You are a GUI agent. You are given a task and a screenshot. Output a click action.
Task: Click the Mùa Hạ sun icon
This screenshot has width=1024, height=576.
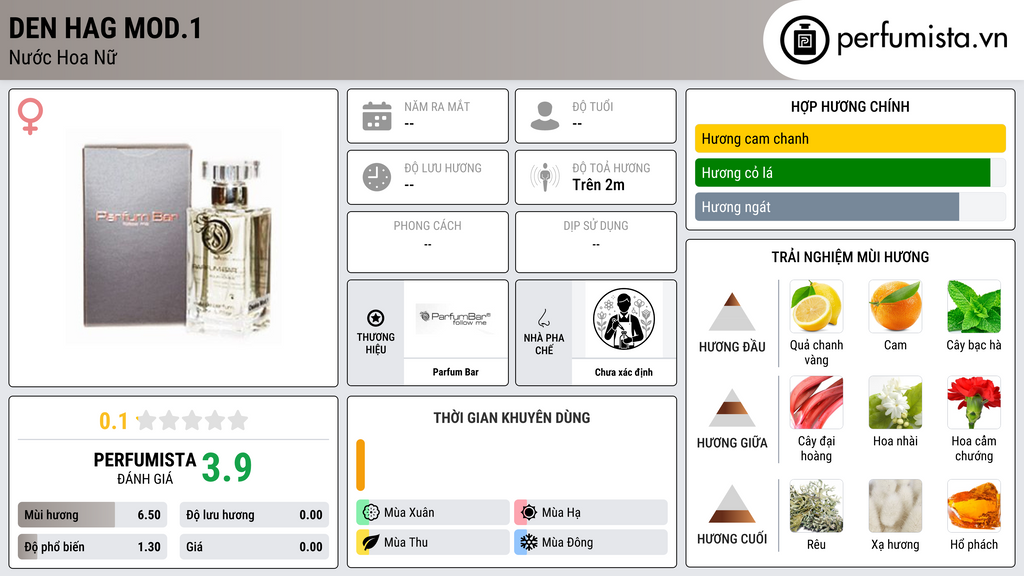point(529,513)
